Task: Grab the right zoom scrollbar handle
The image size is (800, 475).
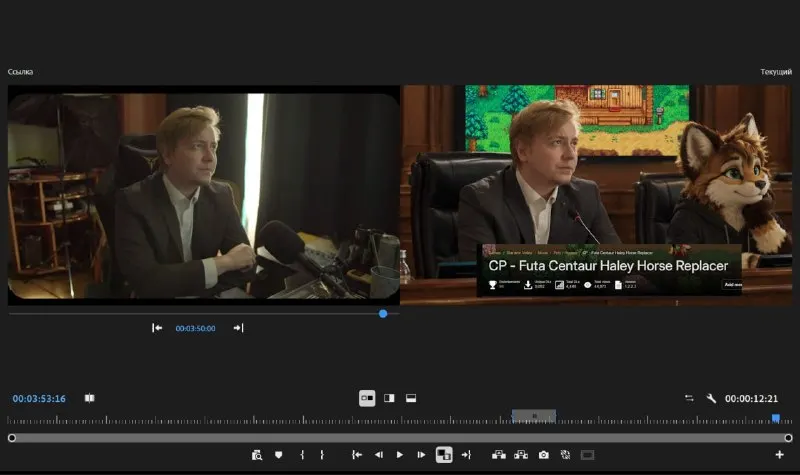Action: pyautogui.click(x=788, y=438)
